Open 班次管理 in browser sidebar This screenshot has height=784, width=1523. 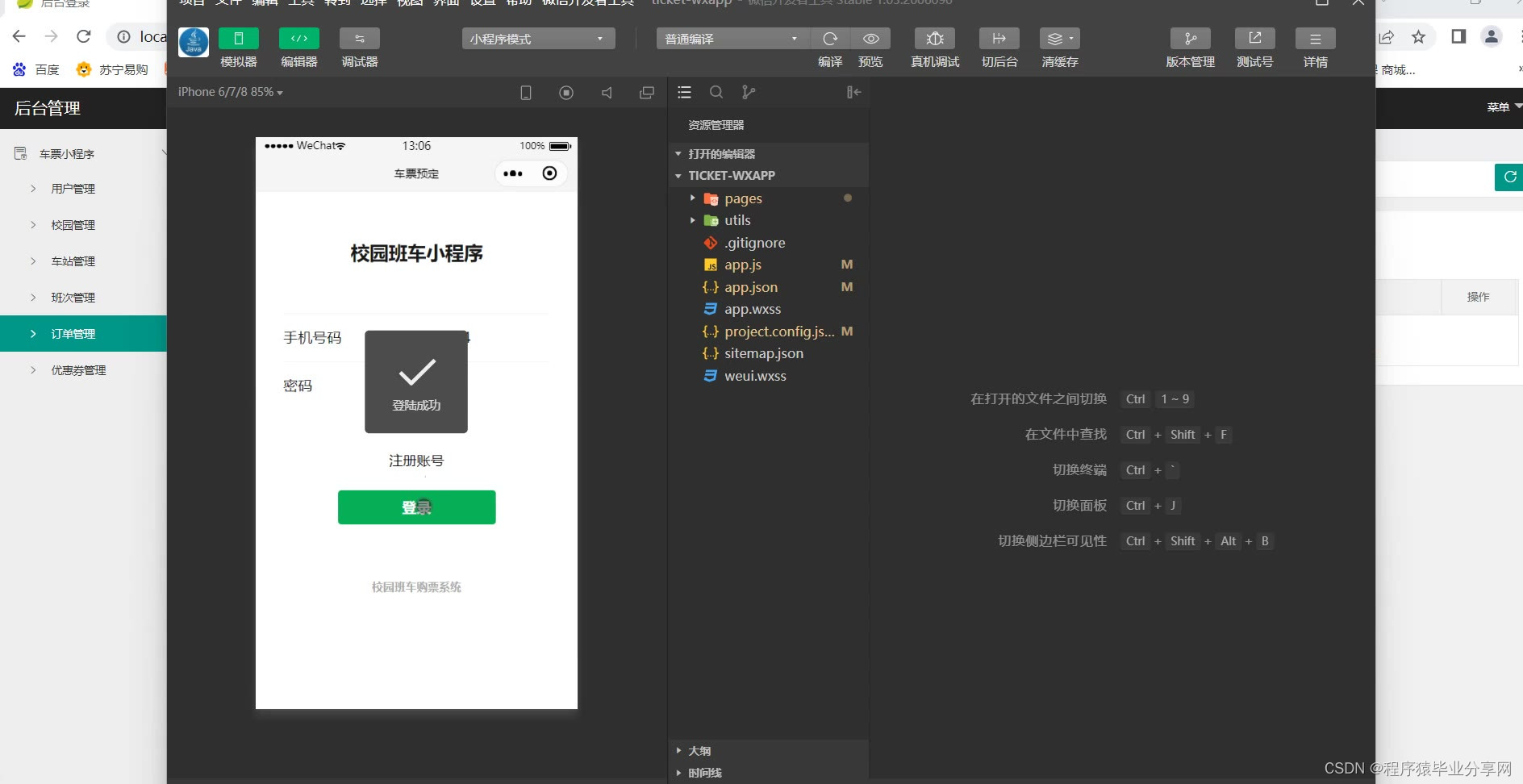click(x=84, y=298)
